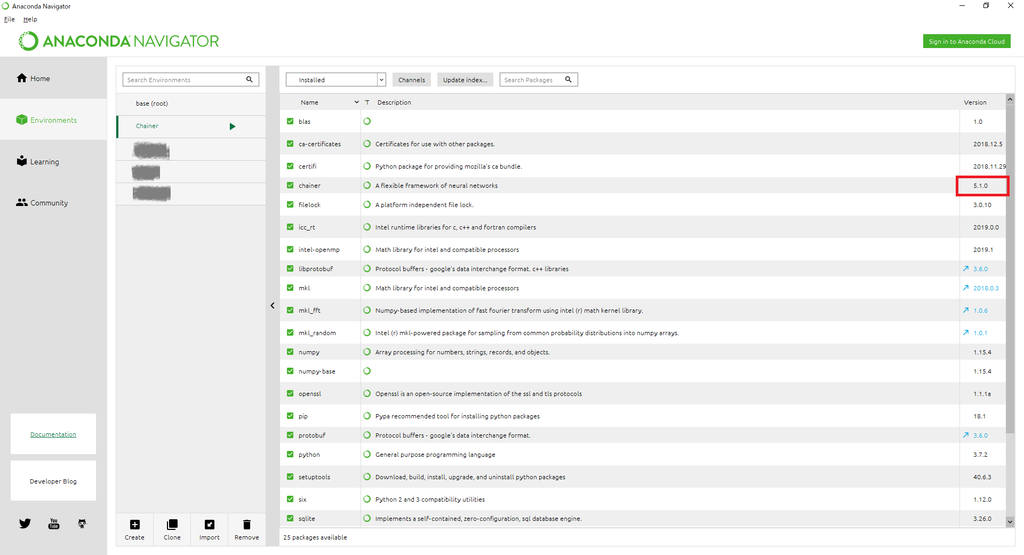1024x555 pixels.
Task: Click the scrollbar down arrow
Action: (x=1010, y=522)
